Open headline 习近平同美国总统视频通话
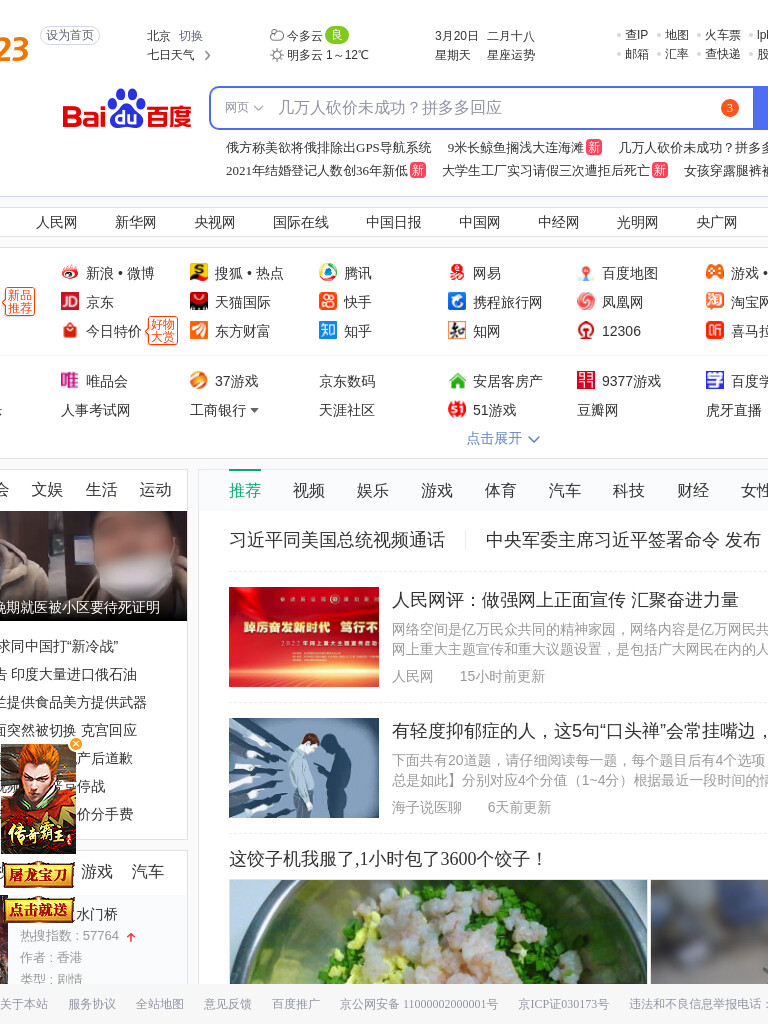This screenshot has width=768, height=1024. [337, 540]
